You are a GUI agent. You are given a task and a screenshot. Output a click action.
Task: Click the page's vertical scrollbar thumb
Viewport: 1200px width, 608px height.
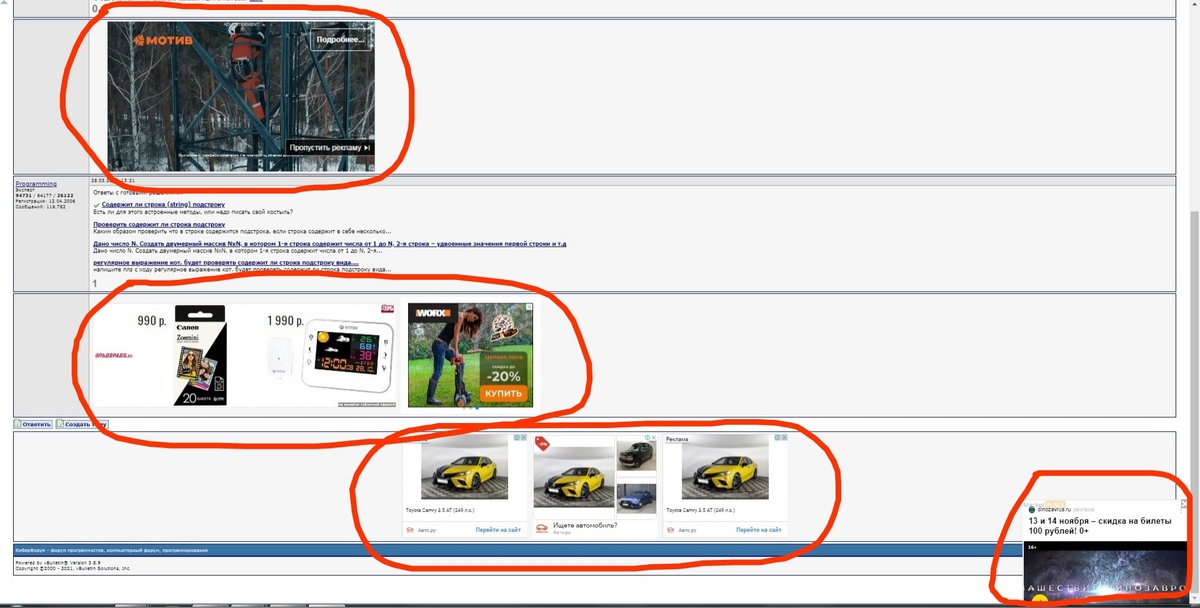[x=1194, y=400]
